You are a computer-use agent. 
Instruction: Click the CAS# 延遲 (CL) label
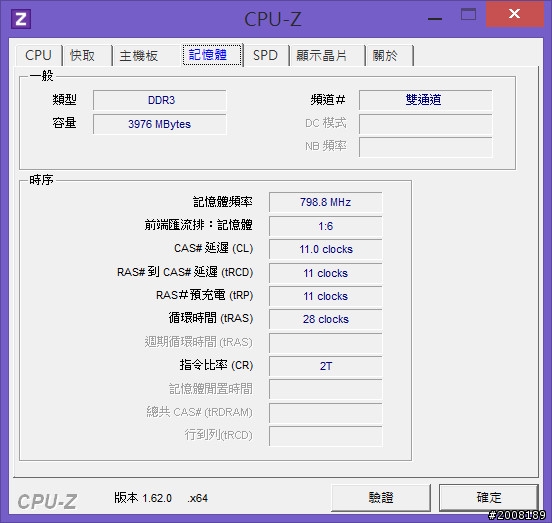tap(213, 248)
